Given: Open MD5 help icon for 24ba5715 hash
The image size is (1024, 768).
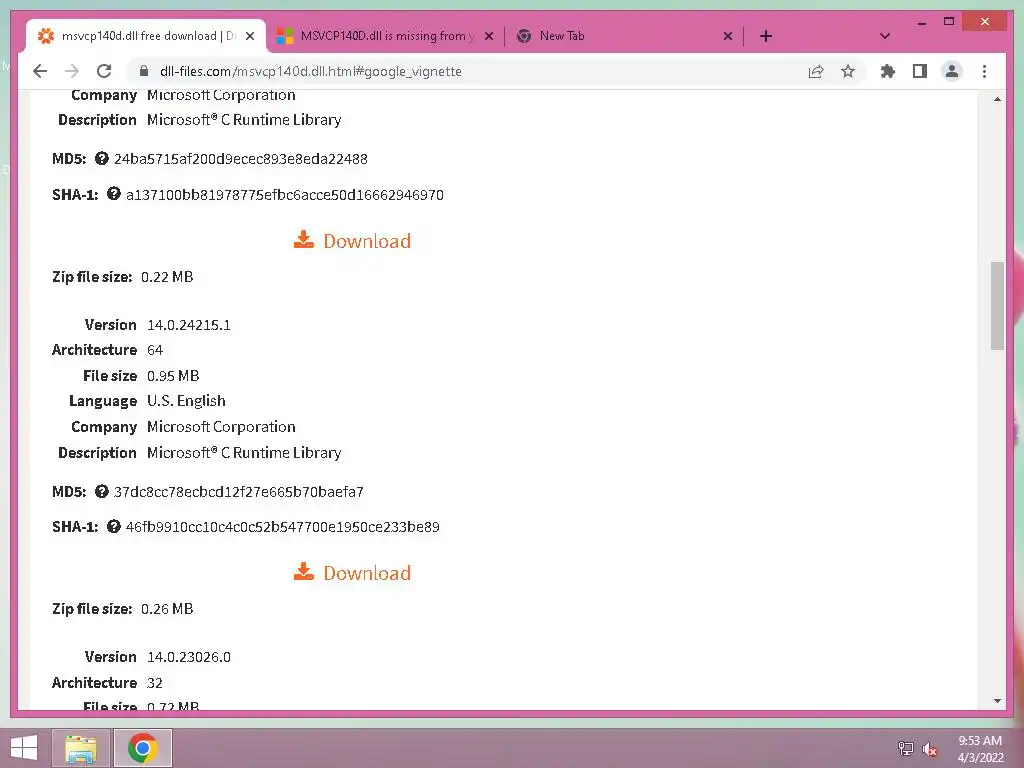Looking at the screenshot, I should pos(101,158).
